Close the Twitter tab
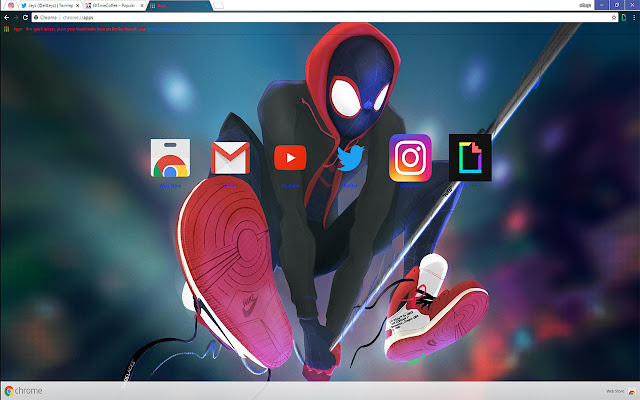Image resolution: width=640 pixels, height=400 pixels. coord(78,6)
